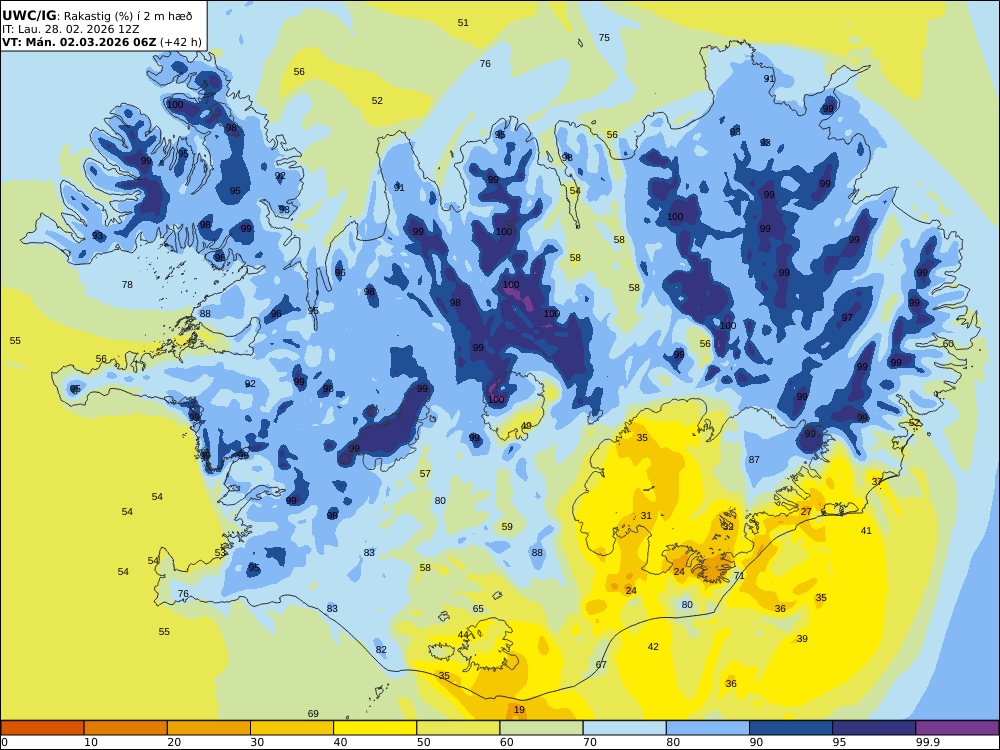Click the humidity value 41 off the southeast coast
Viewport: 1000px width, 750px height.
[x=866, y=530]
